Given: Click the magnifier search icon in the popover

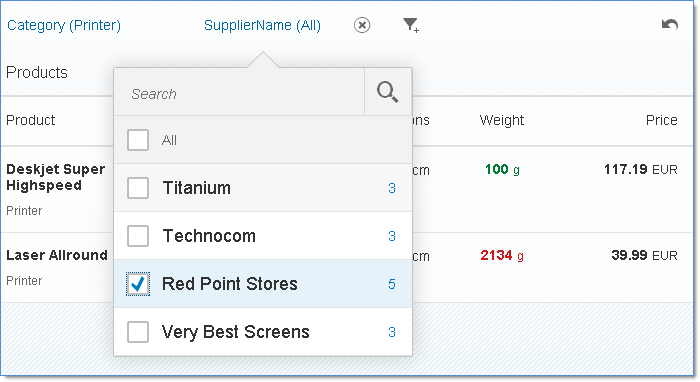Looking at the screenshot, I should [388, 92].
